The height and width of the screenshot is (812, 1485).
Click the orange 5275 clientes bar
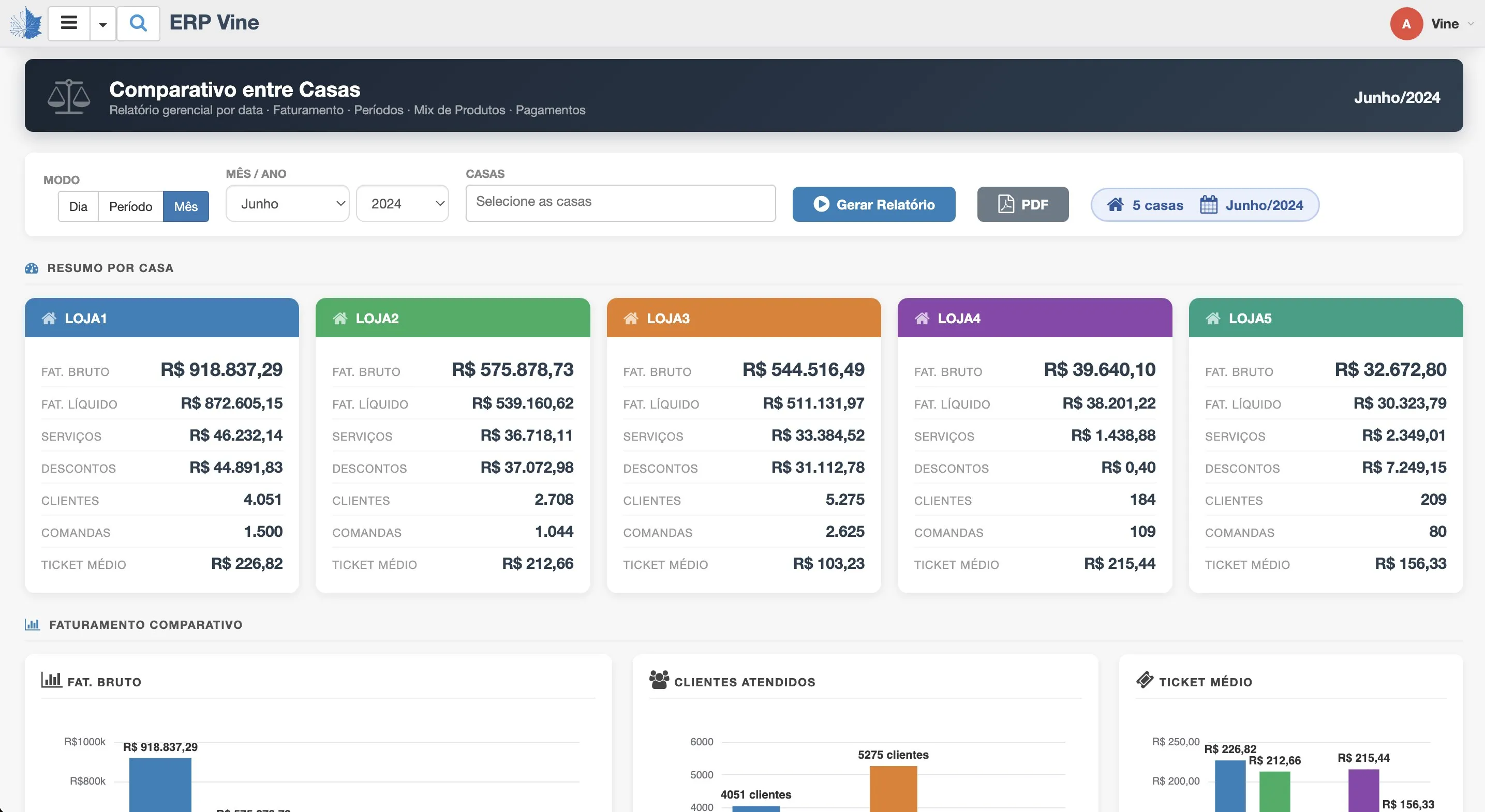pyautogui.click(x=893, y=789)
